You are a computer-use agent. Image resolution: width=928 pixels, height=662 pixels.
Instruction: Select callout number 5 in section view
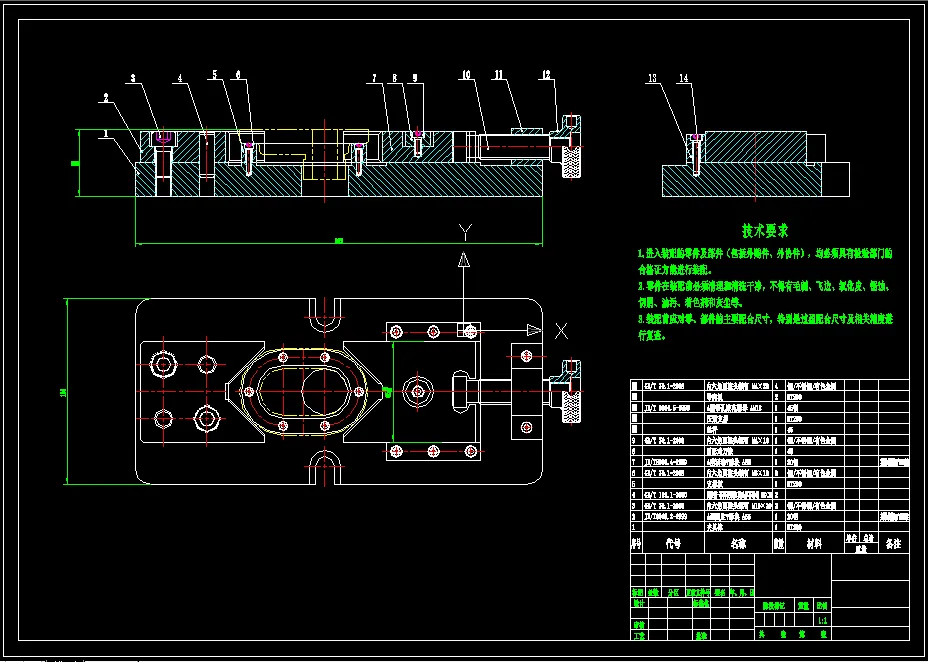[215, 75]
